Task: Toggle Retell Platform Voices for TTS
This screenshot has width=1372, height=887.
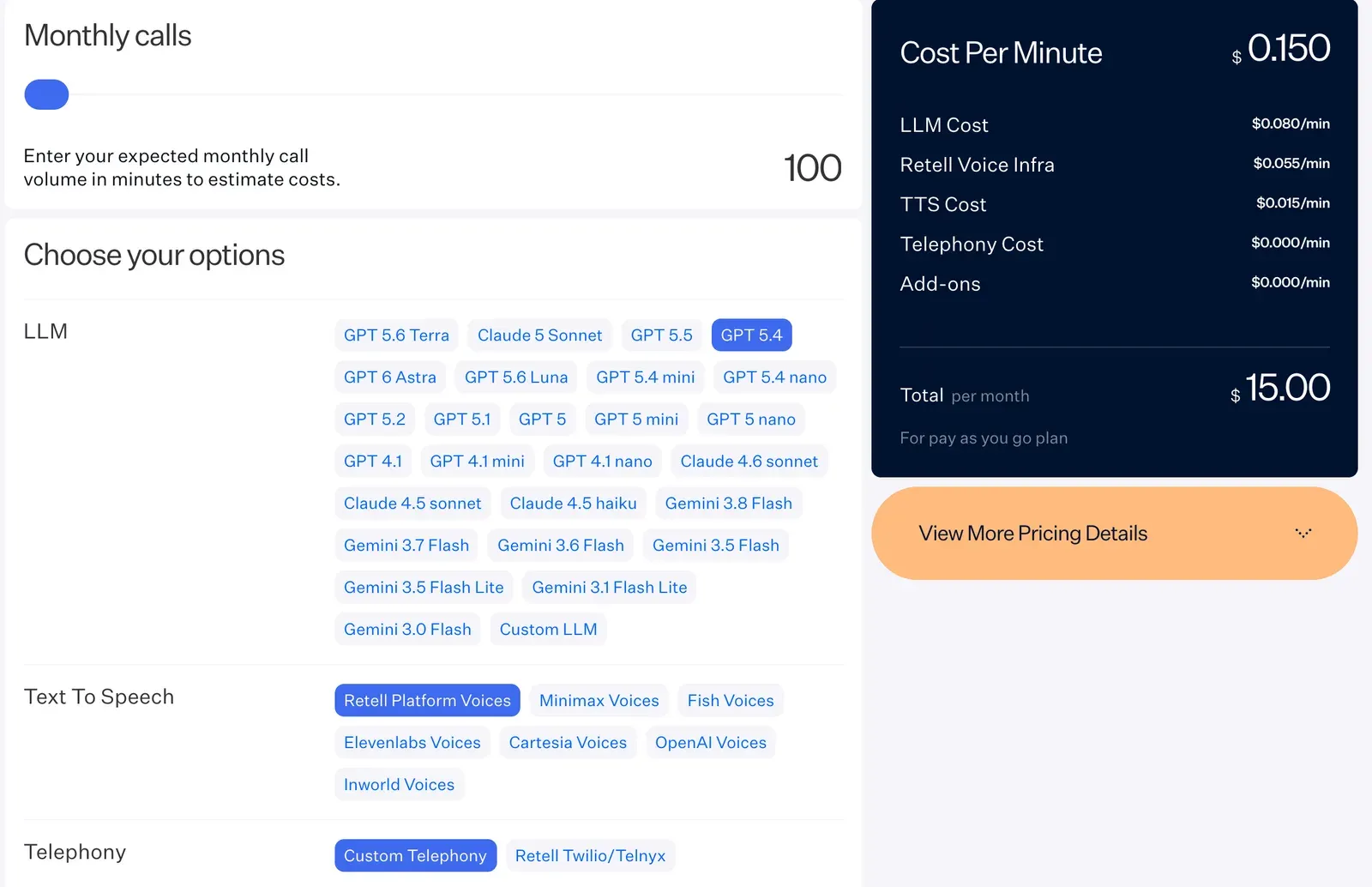Action: (x=427, y=701)
